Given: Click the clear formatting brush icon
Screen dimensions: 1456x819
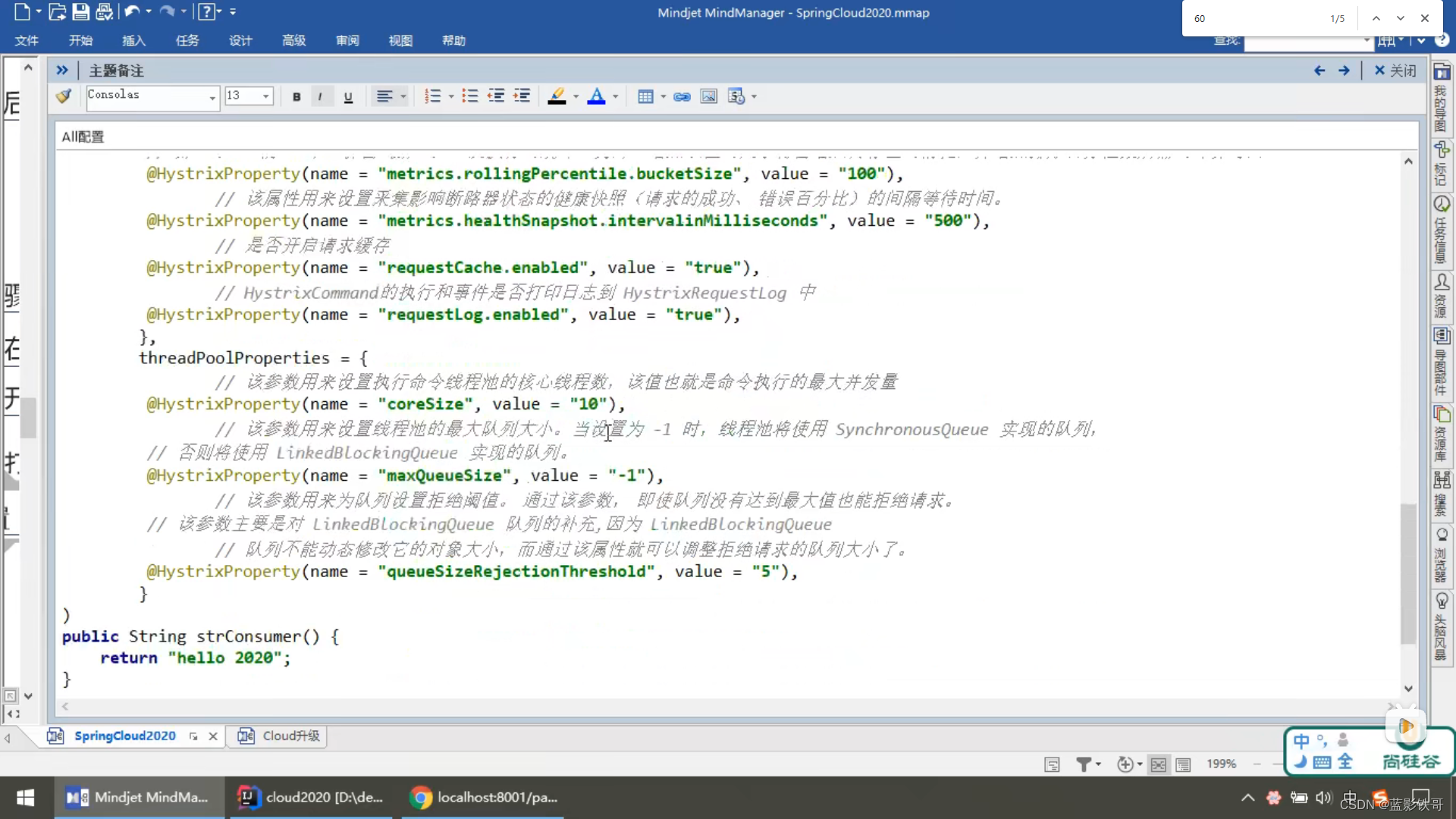Looking at the screenshot, I should pos(64,96).
